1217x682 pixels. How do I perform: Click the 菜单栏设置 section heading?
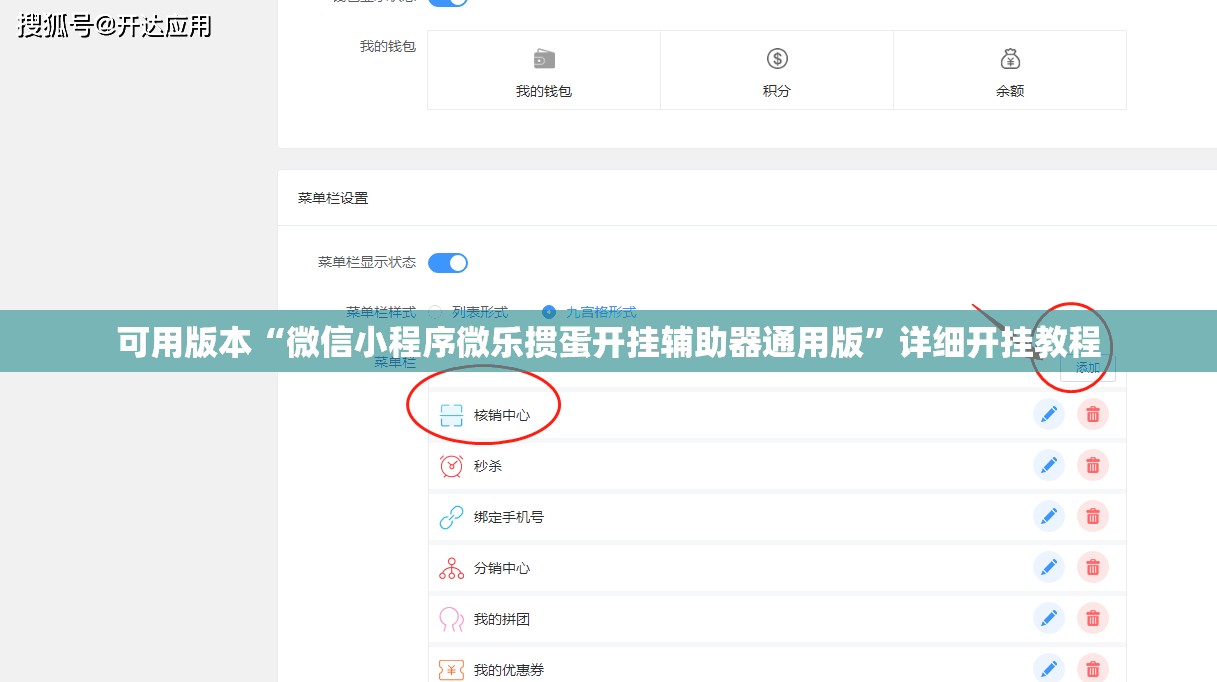[x=333, y=198]
